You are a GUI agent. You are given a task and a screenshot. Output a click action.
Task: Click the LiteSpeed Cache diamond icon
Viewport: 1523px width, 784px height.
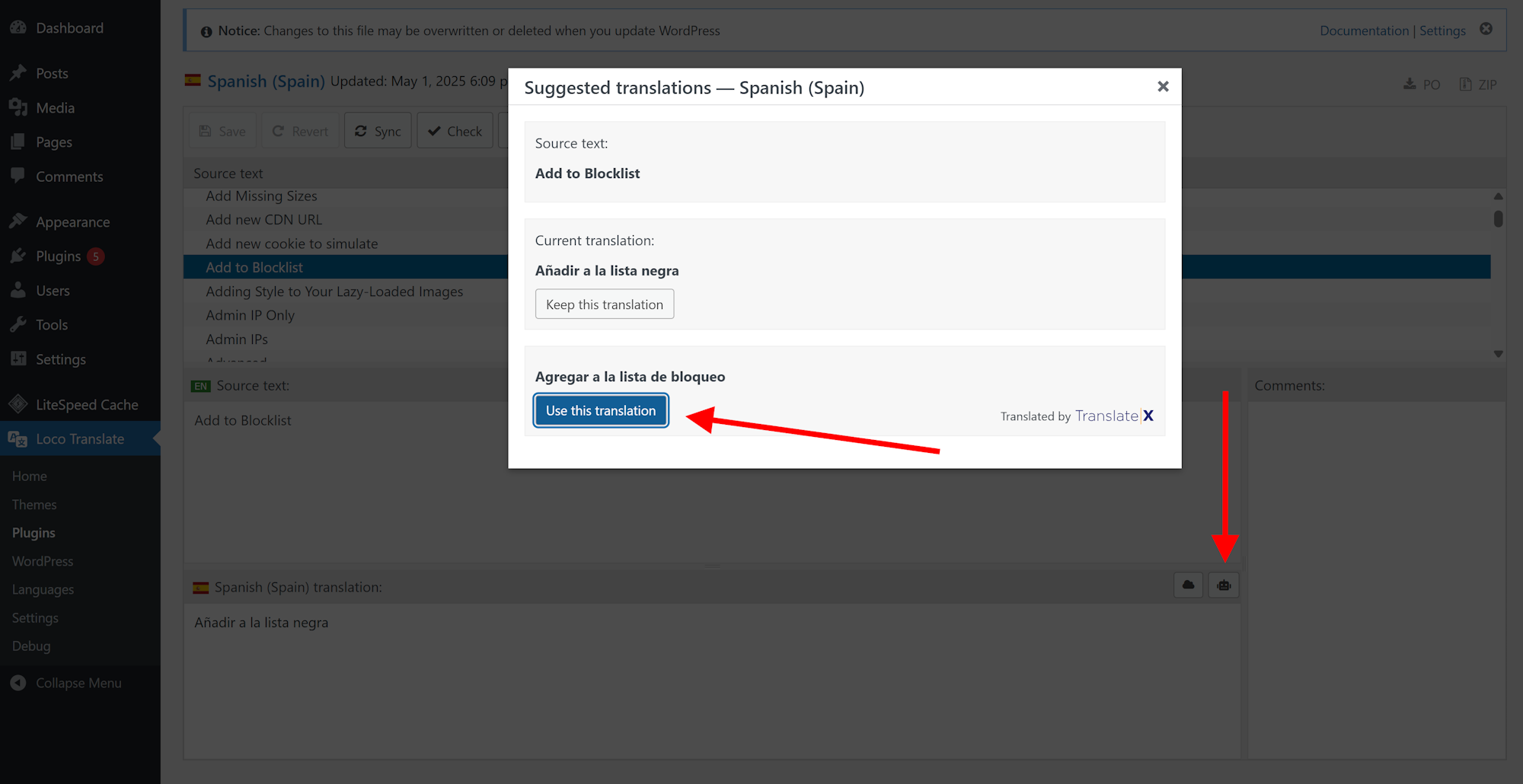click(x=18, y=404)
